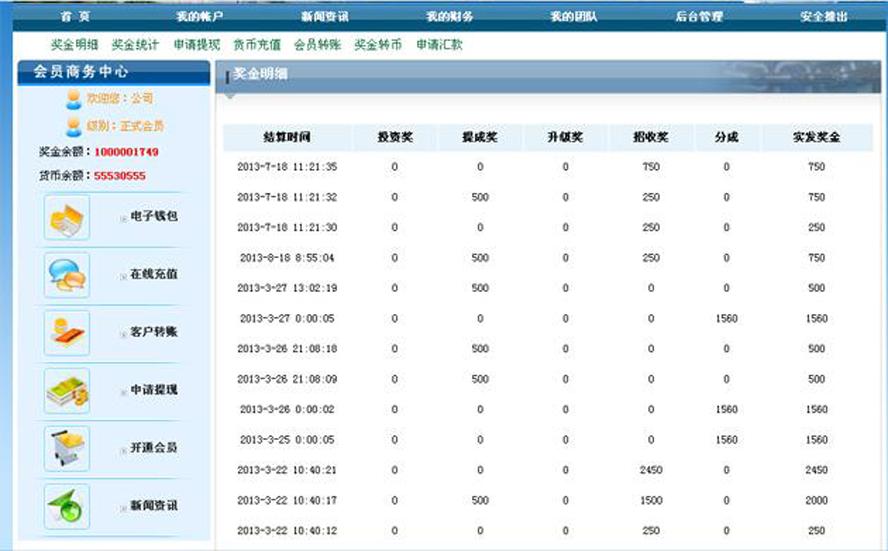Go to the 申请汇款 submenu link

[x=439, y=45]
